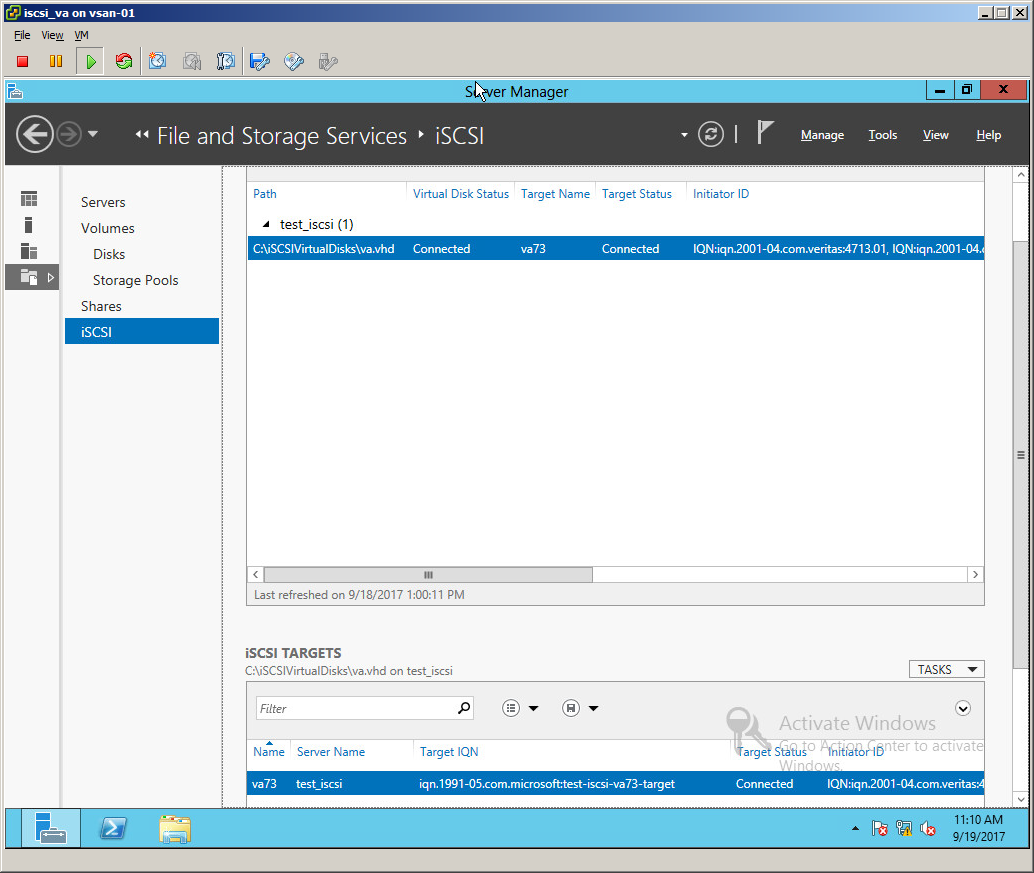Refresh Server Manager with the circular arrow
The height and width of the screenshot is (873, 1034).
tap(710, 133)
